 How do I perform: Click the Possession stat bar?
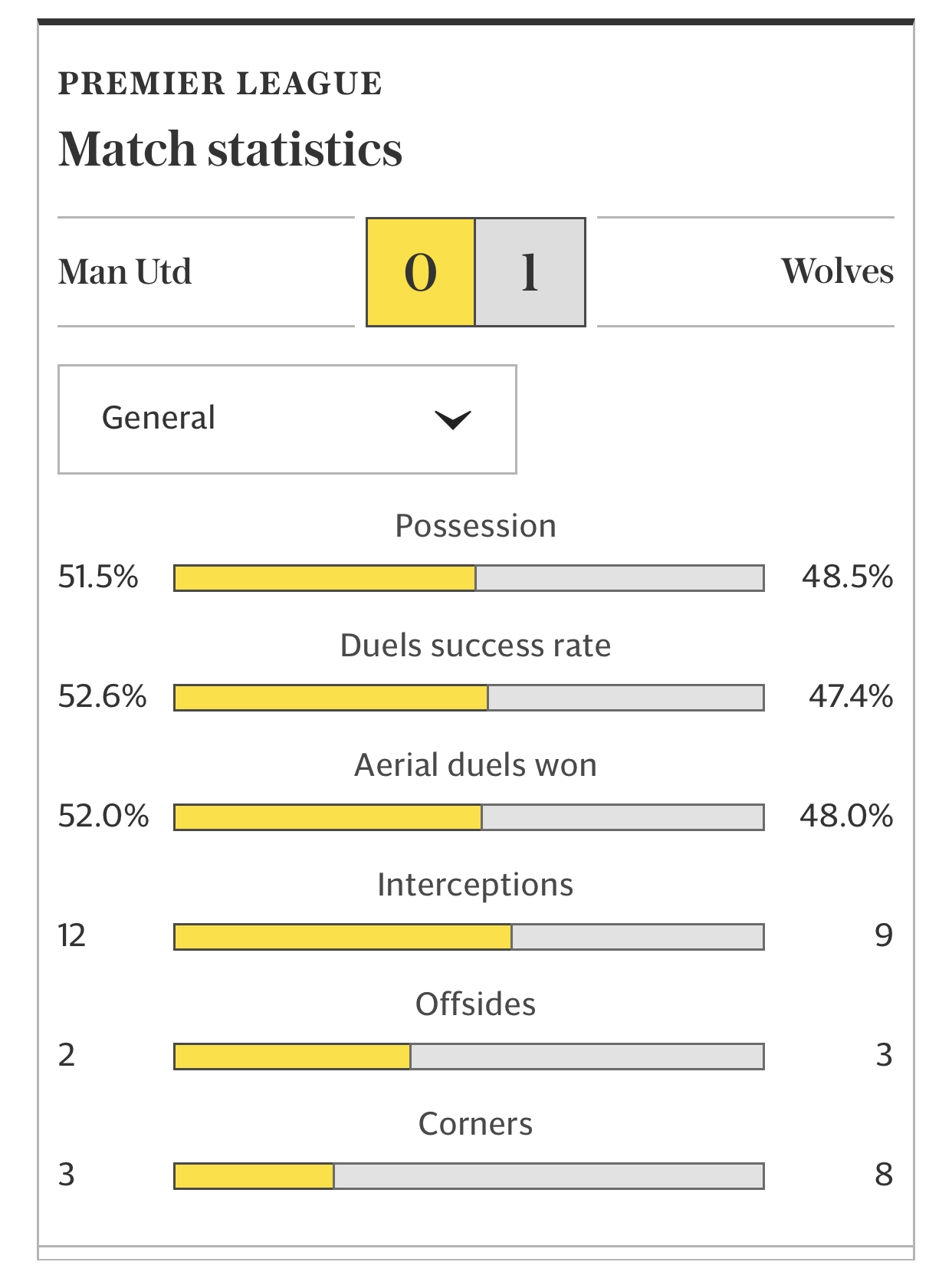(468, 578)
